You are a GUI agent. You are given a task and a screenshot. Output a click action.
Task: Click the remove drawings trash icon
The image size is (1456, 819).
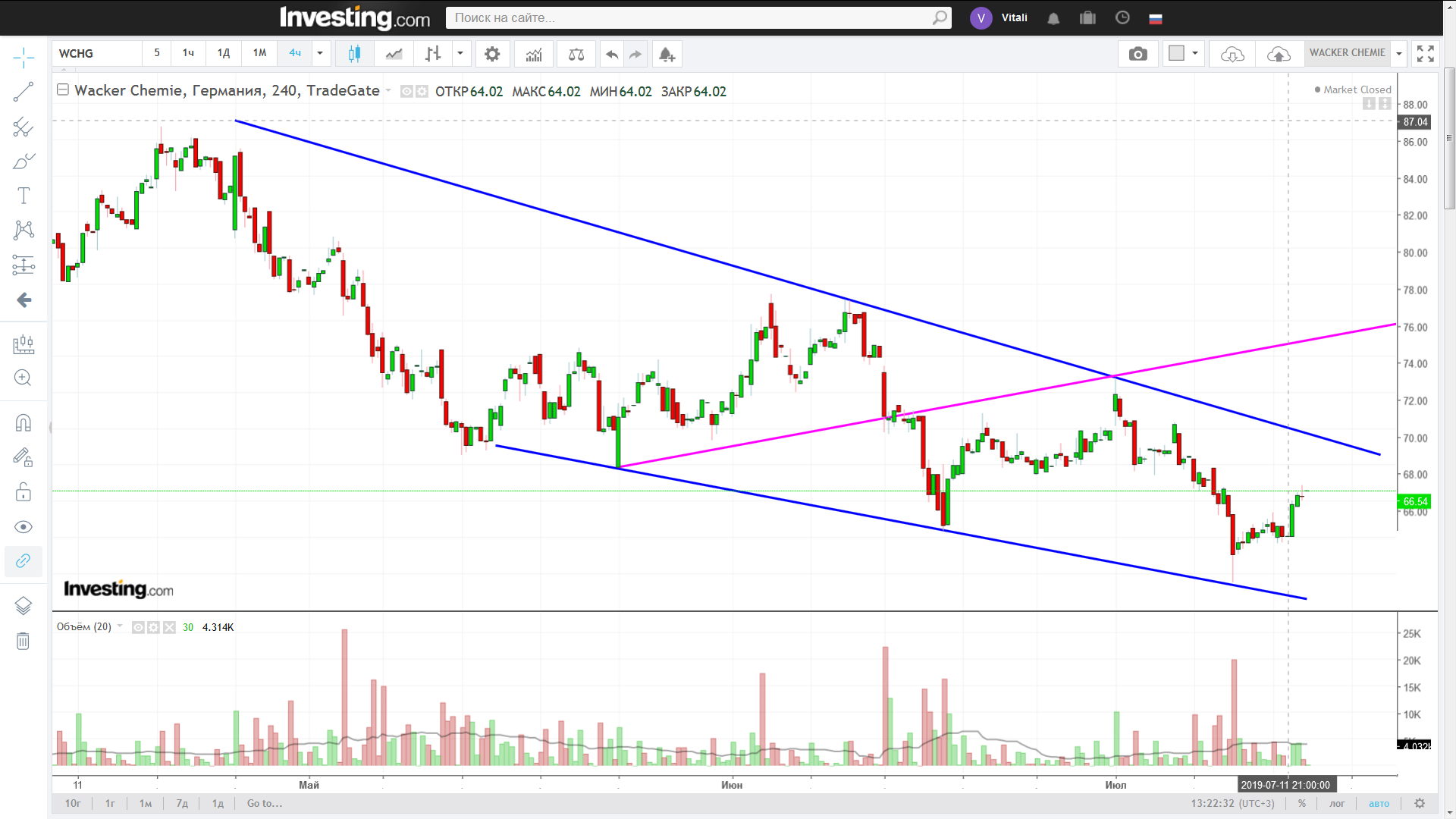23,642
